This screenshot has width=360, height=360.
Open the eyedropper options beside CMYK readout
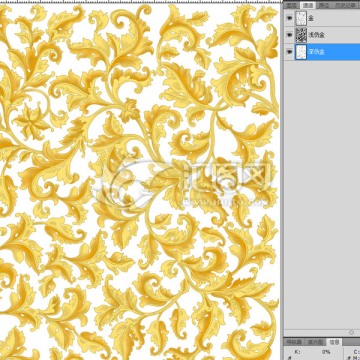pos(350,358)
